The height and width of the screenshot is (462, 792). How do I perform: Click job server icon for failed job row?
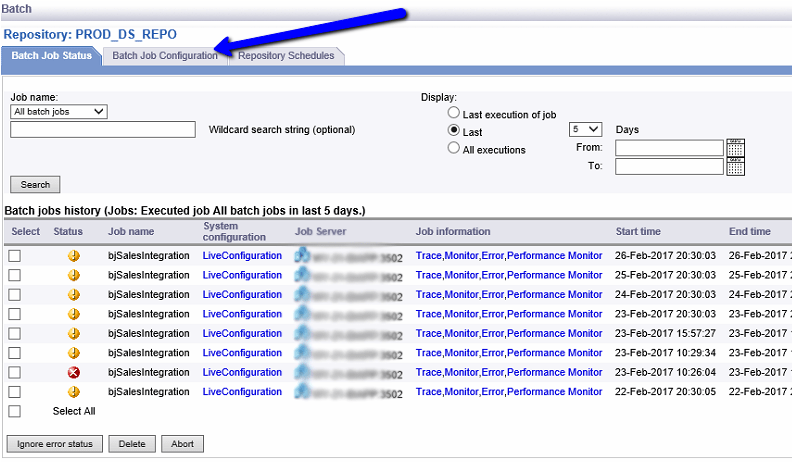tap(302, 373)
